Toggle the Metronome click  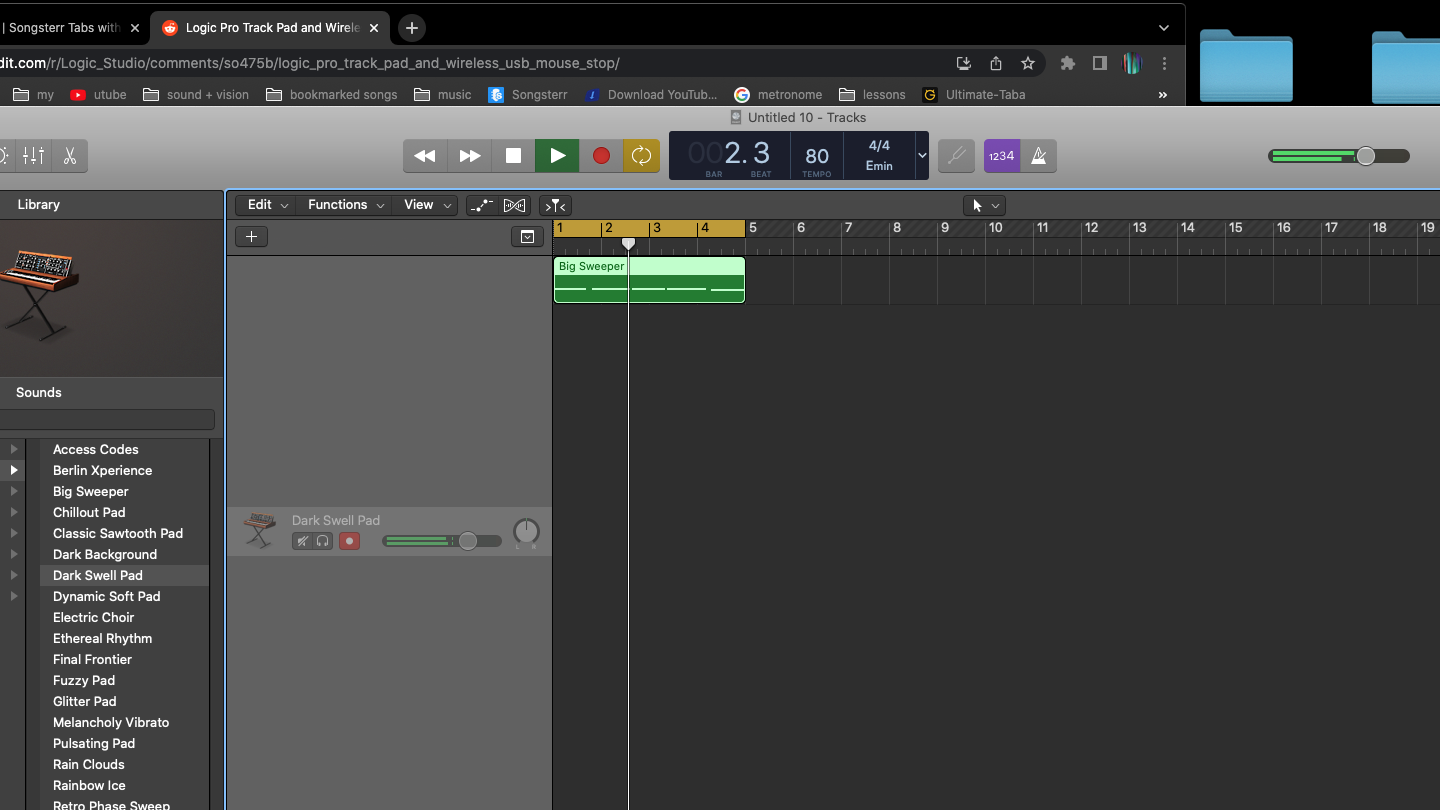click(x=1039, y=156)
